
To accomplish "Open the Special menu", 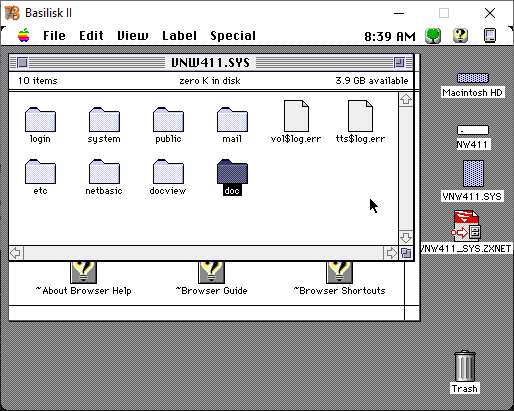I will pos(233,36).
